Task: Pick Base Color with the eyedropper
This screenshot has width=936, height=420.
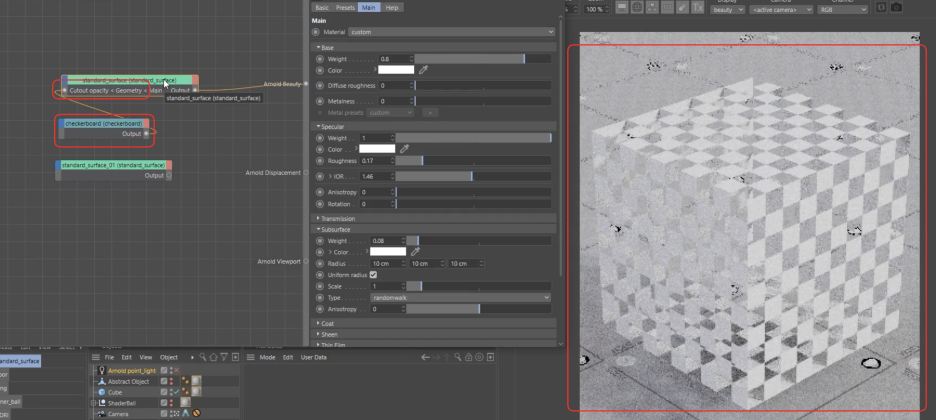Action: point(423,70)
